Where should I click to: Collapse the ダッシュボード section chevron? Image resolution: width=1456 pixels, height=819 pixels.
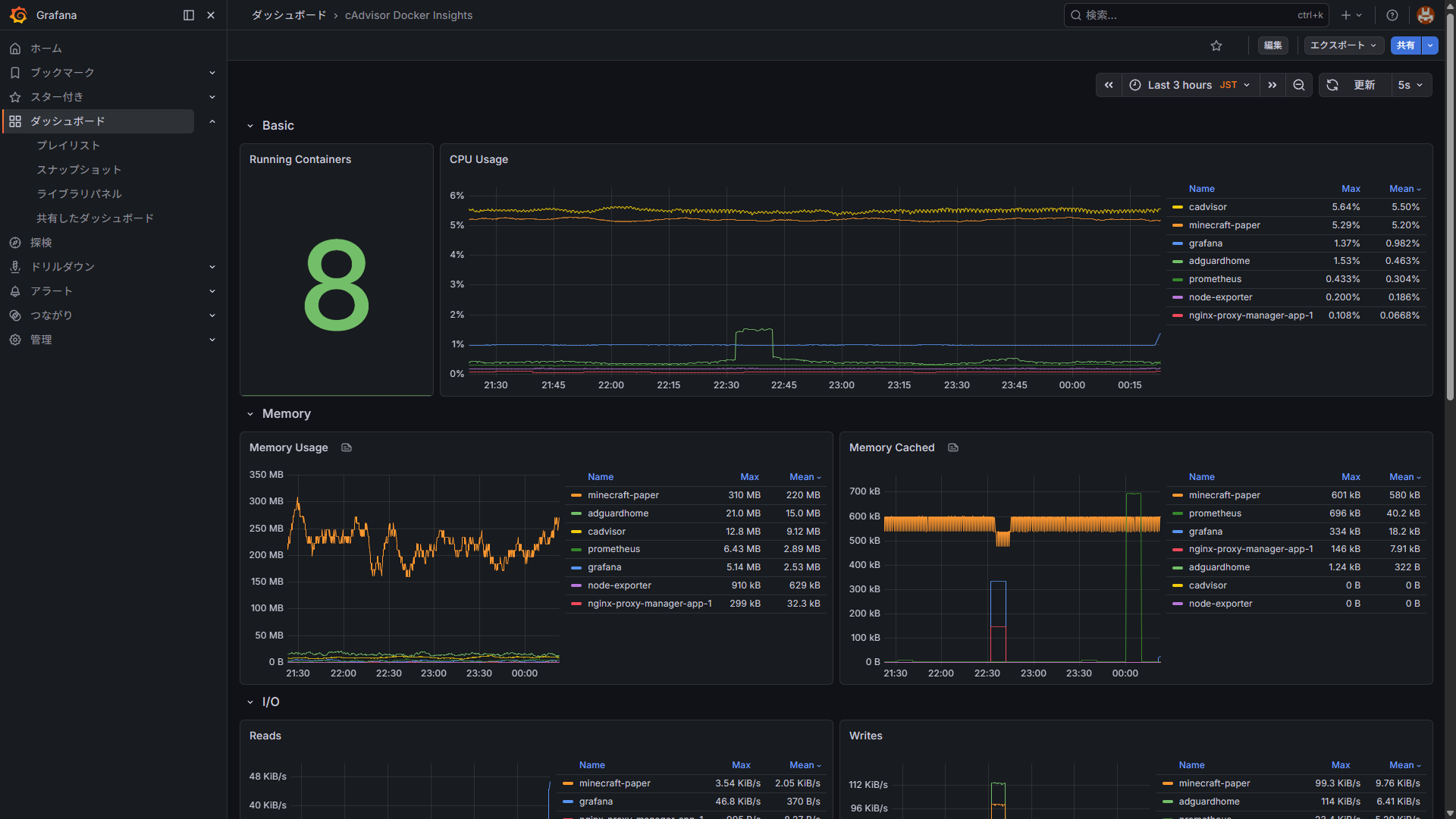(212, 121)
